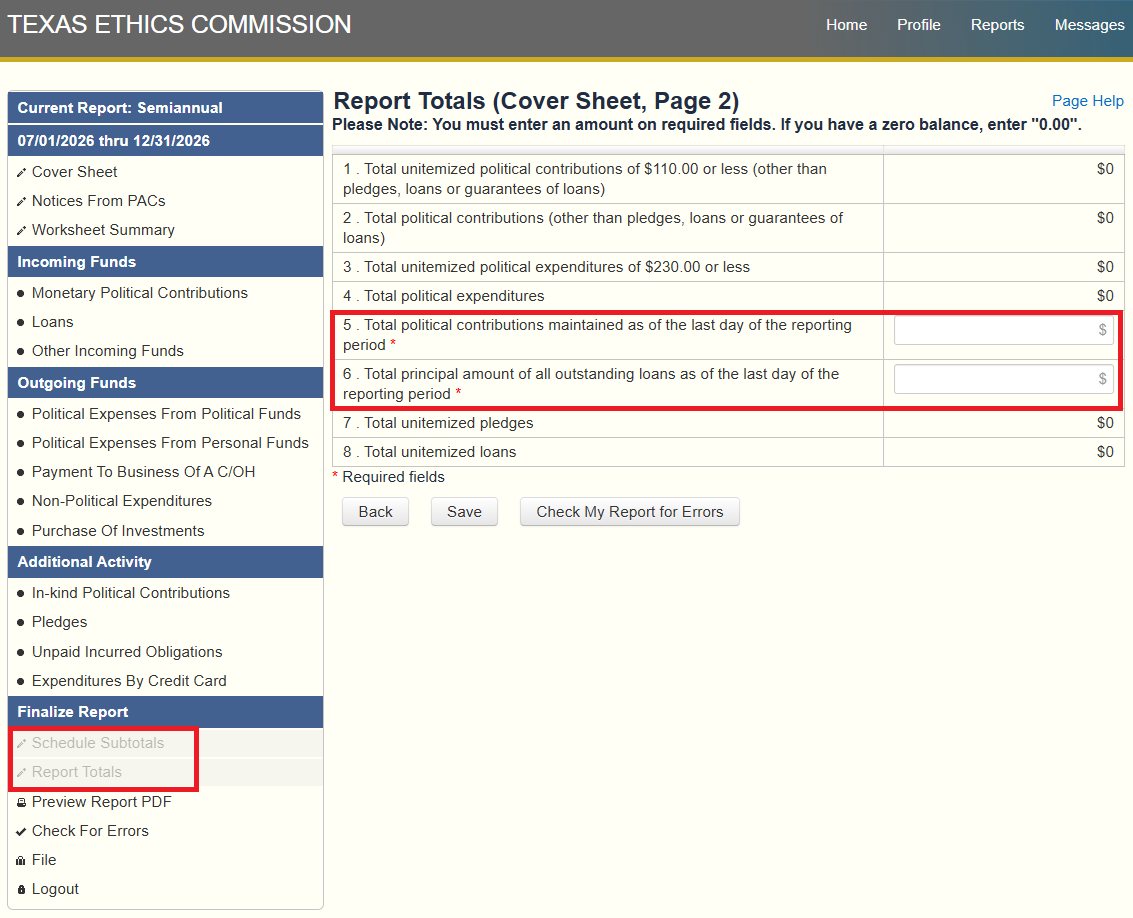The width and height of the screenshot is (1133, 918).
Task: Open Cover Sheet in sidebar
Action: coord(74,172)
